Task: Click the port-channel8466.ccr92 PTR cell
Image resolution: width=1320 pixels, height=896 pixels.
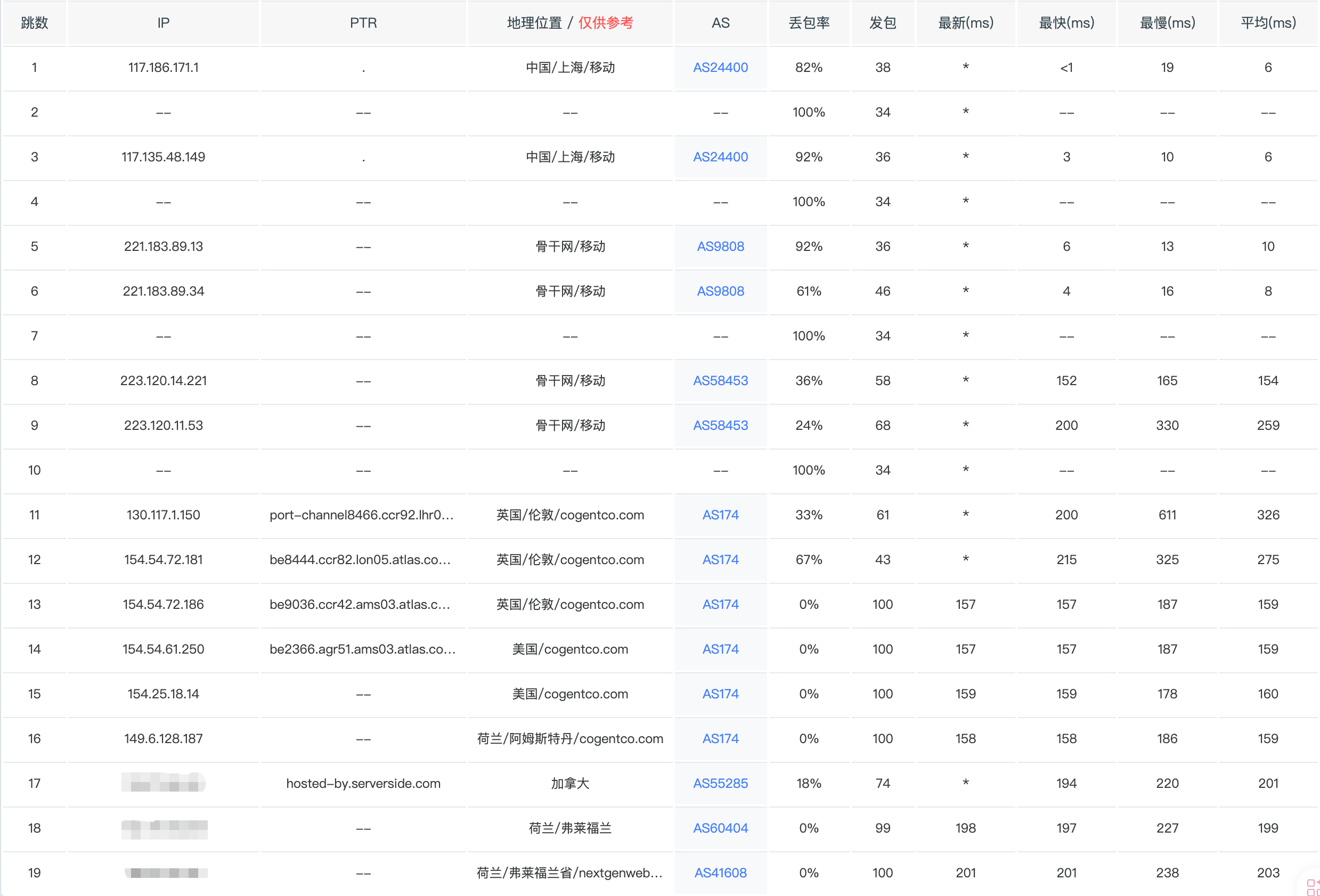Action: 361,515
